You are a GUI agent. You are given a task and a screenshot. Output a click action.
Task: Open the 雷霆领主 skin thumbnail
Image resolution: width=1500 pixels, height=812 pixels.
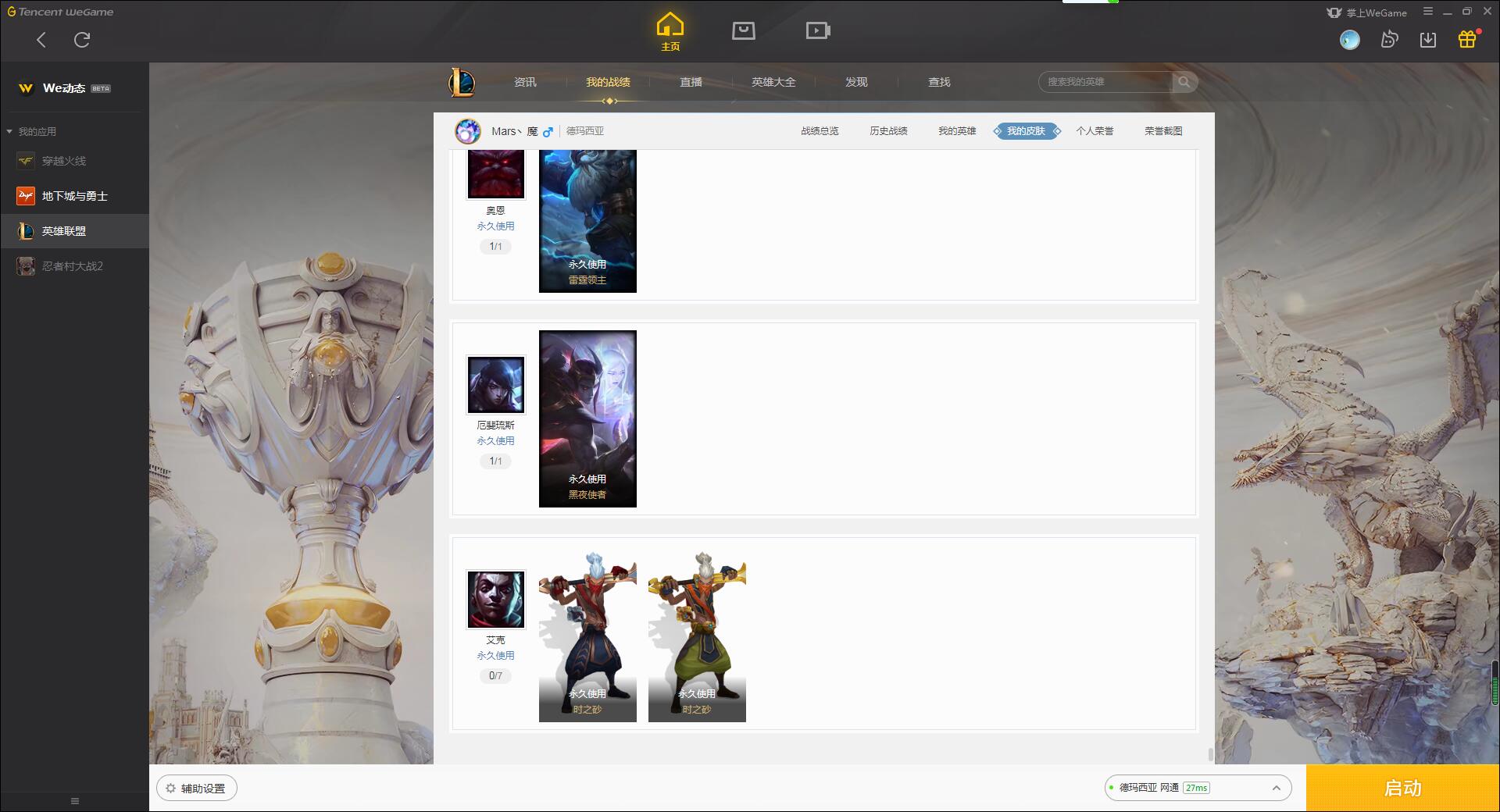[587, 221]
